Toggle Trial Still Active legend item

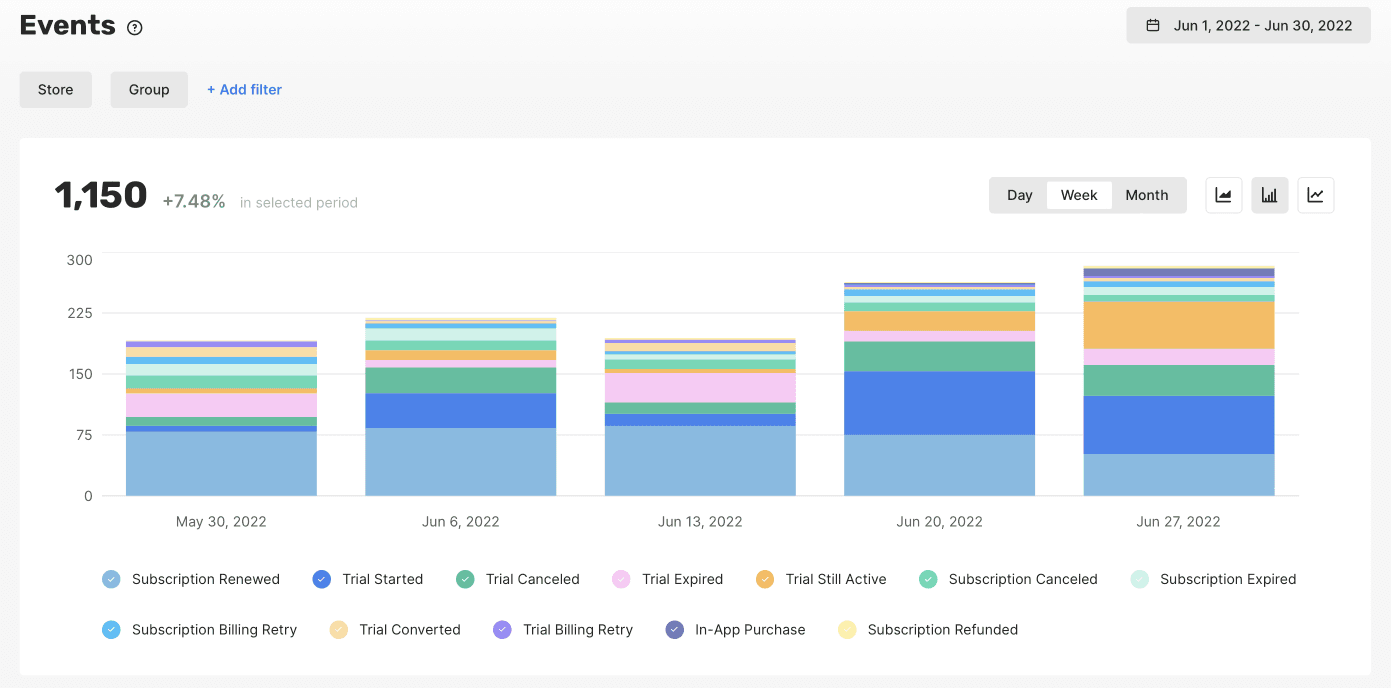coord(765,579)
